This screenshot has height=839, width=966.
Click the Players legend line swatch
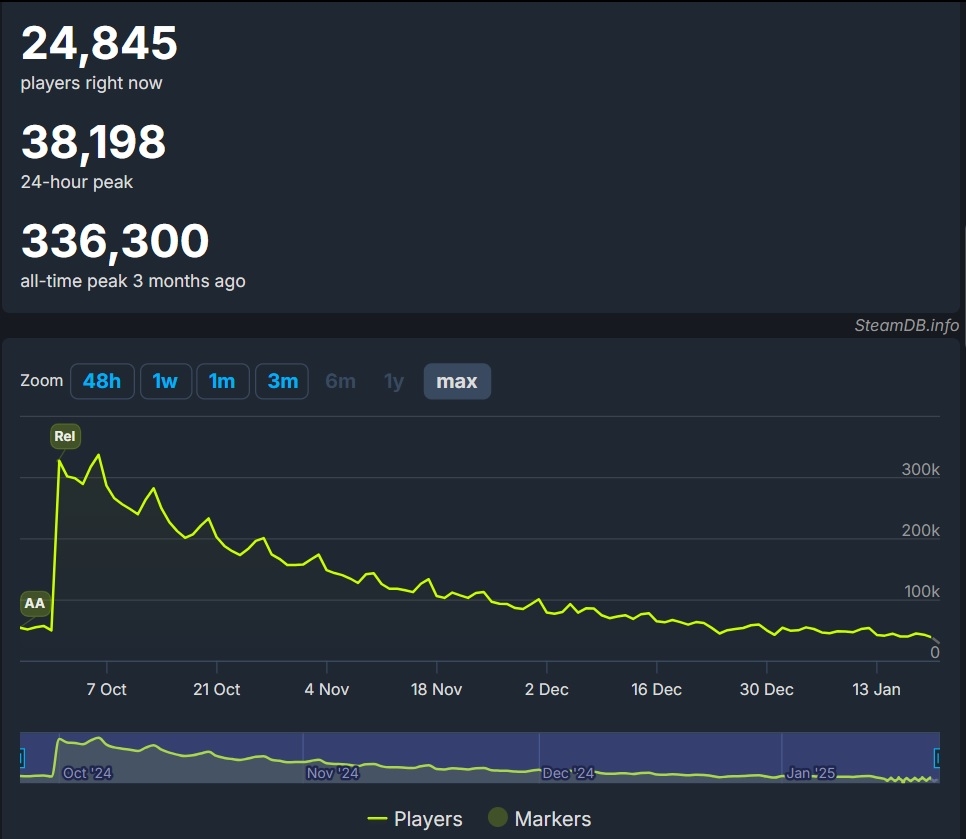[x=376, y=819]
